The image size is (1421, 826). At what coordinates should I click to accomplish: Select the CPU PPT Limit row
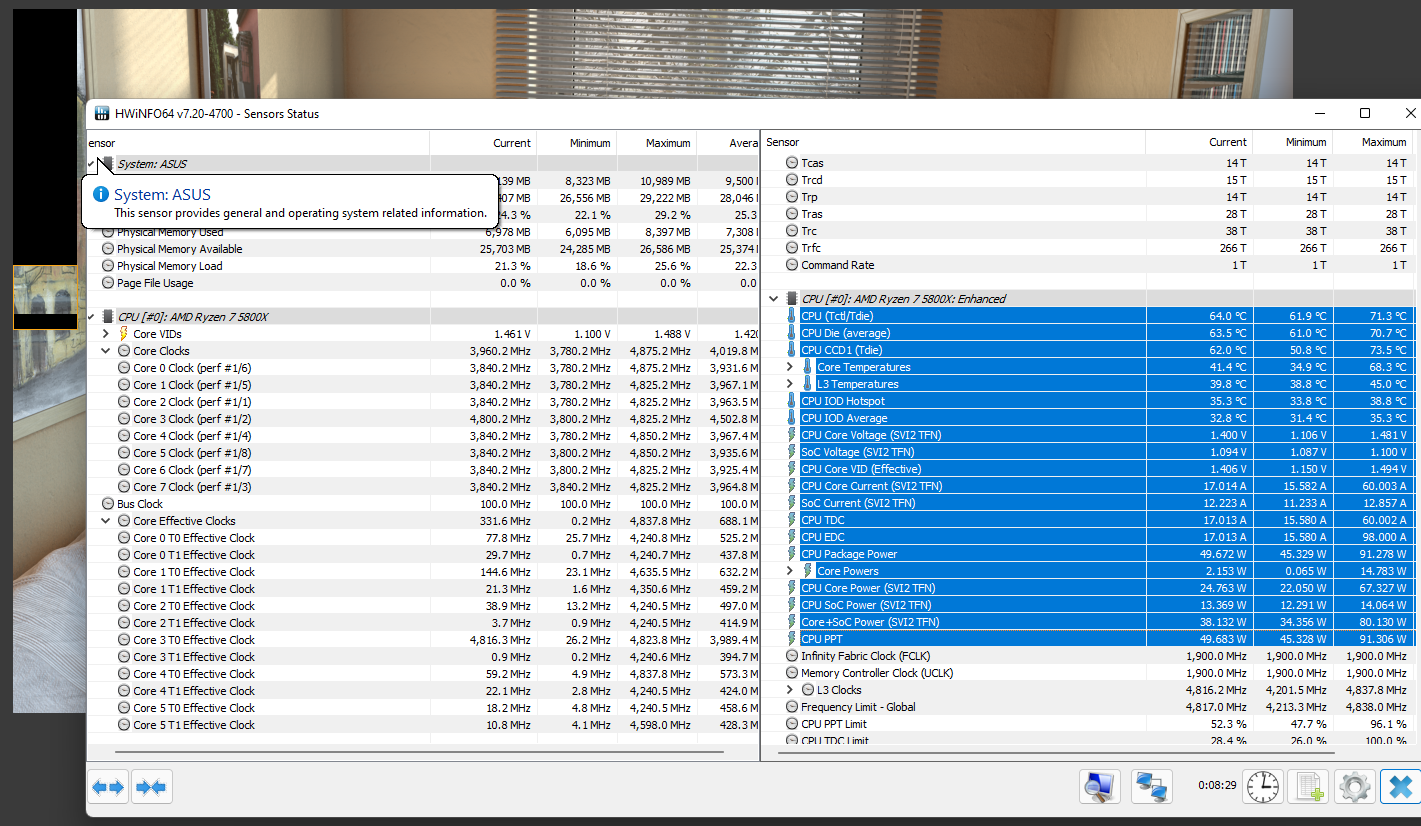point(1090,724)
